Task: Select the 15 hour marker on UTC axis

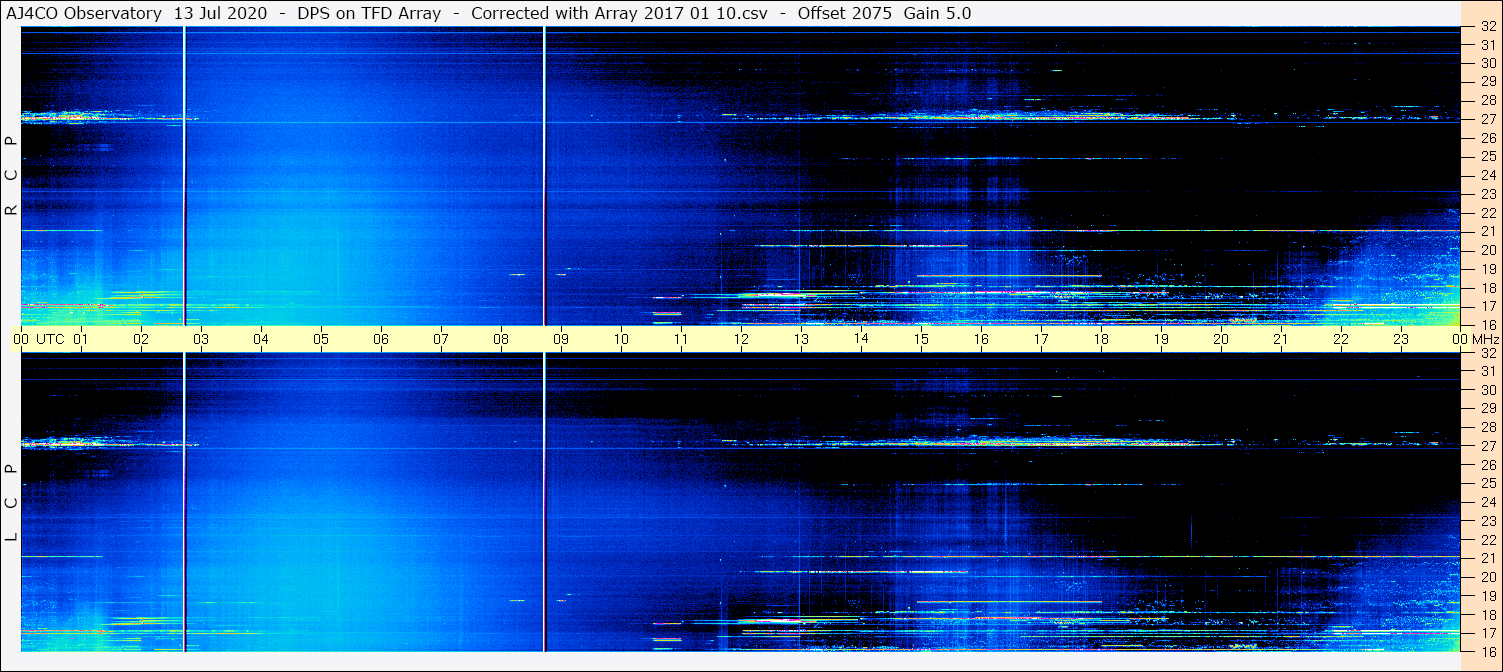Action: (921, 339)
